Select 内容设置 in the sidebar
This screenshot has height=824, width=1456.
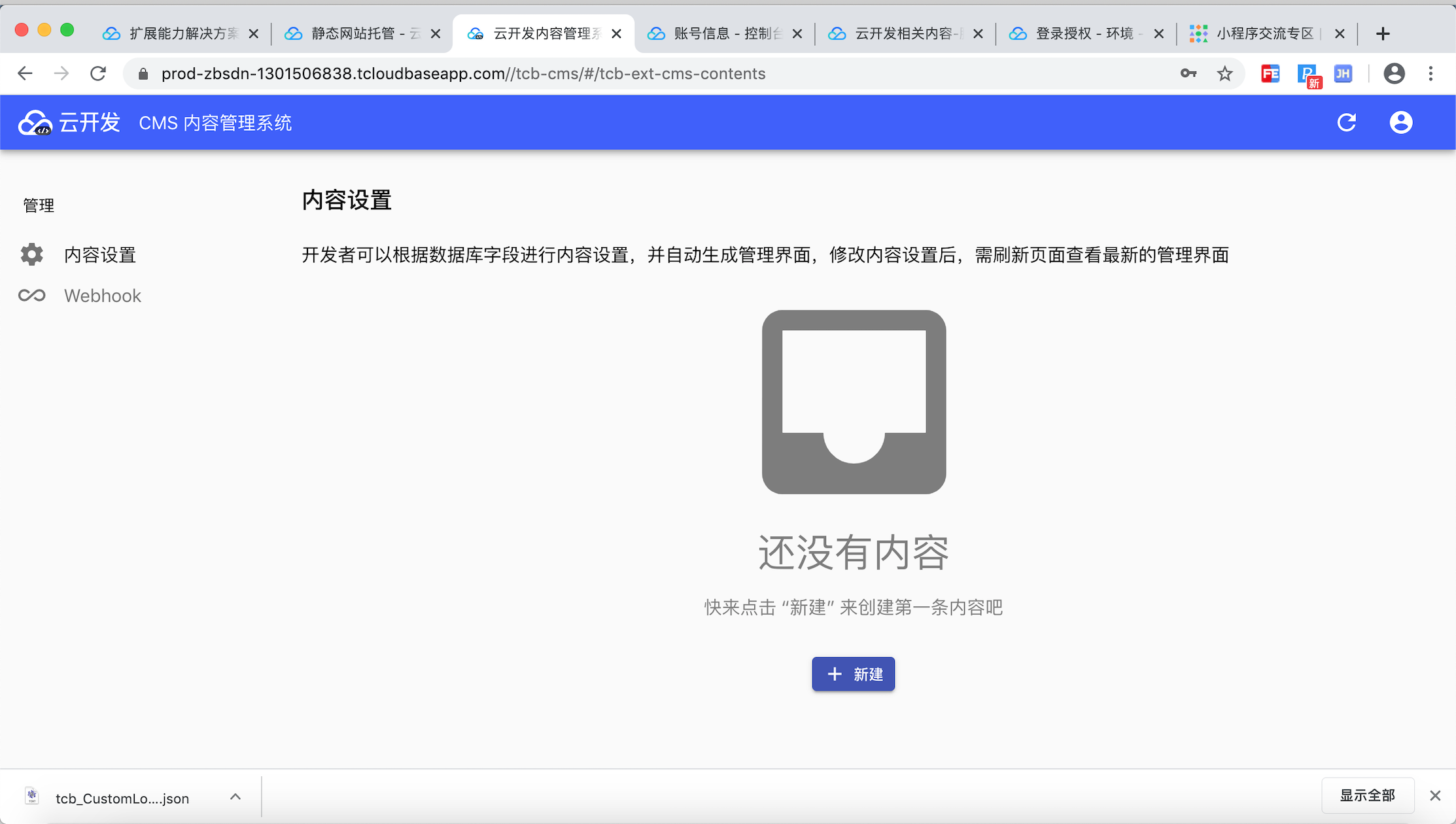[x=99, y=254]
